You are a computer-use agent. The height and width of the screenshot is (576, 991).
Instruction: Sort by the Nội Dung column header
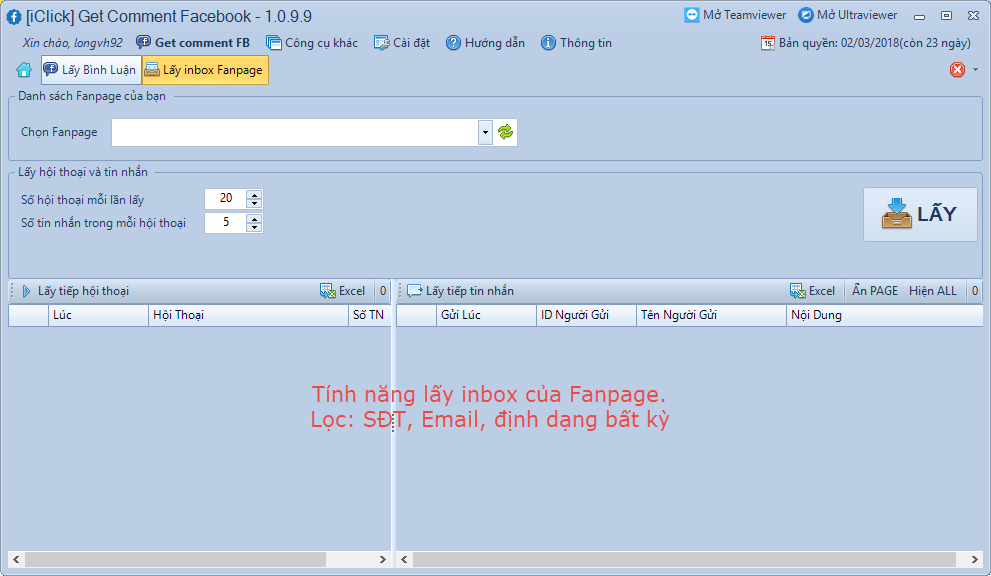[884, 315]
